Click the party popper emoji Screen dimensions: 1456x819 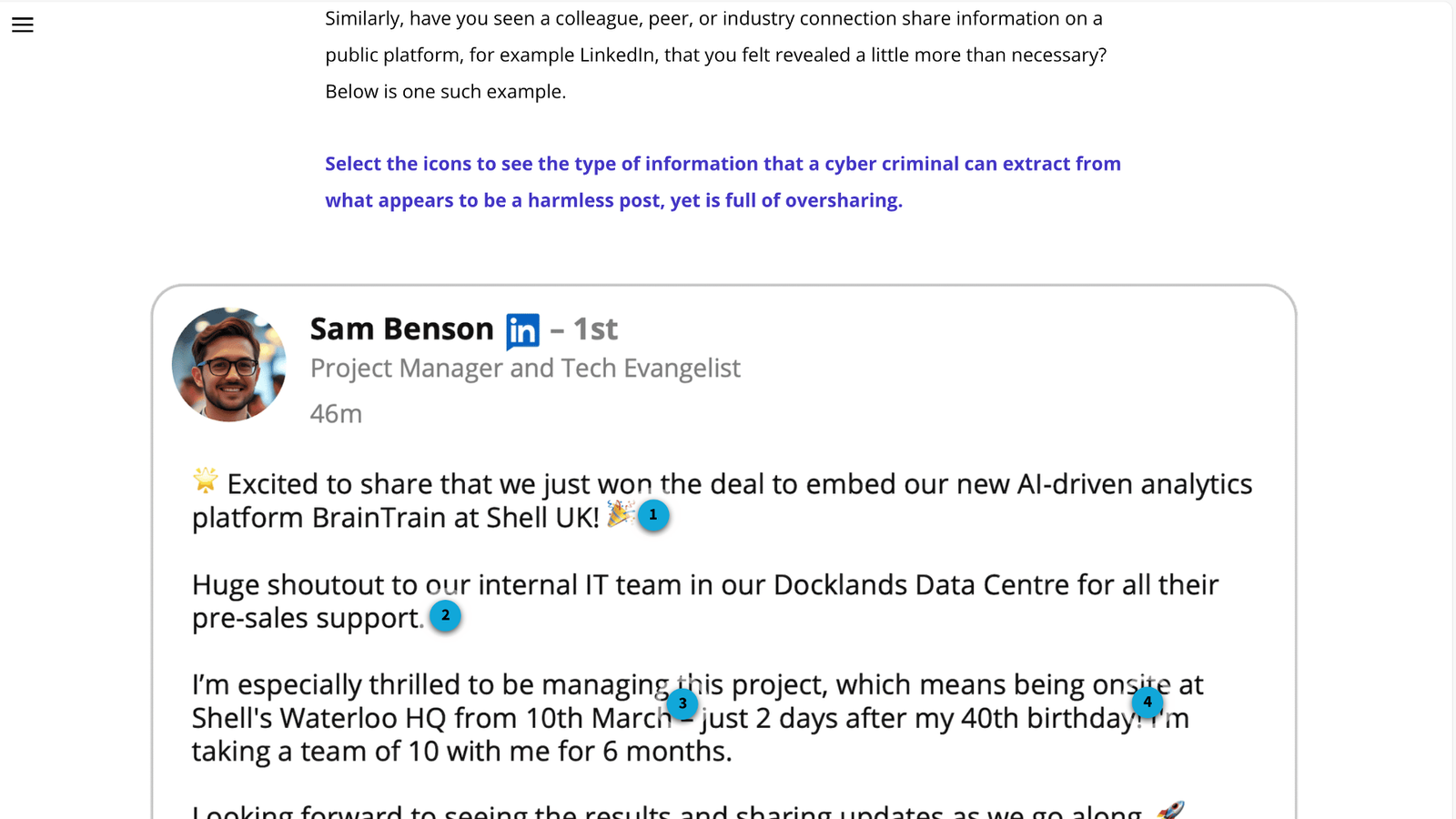click(620, 514)
